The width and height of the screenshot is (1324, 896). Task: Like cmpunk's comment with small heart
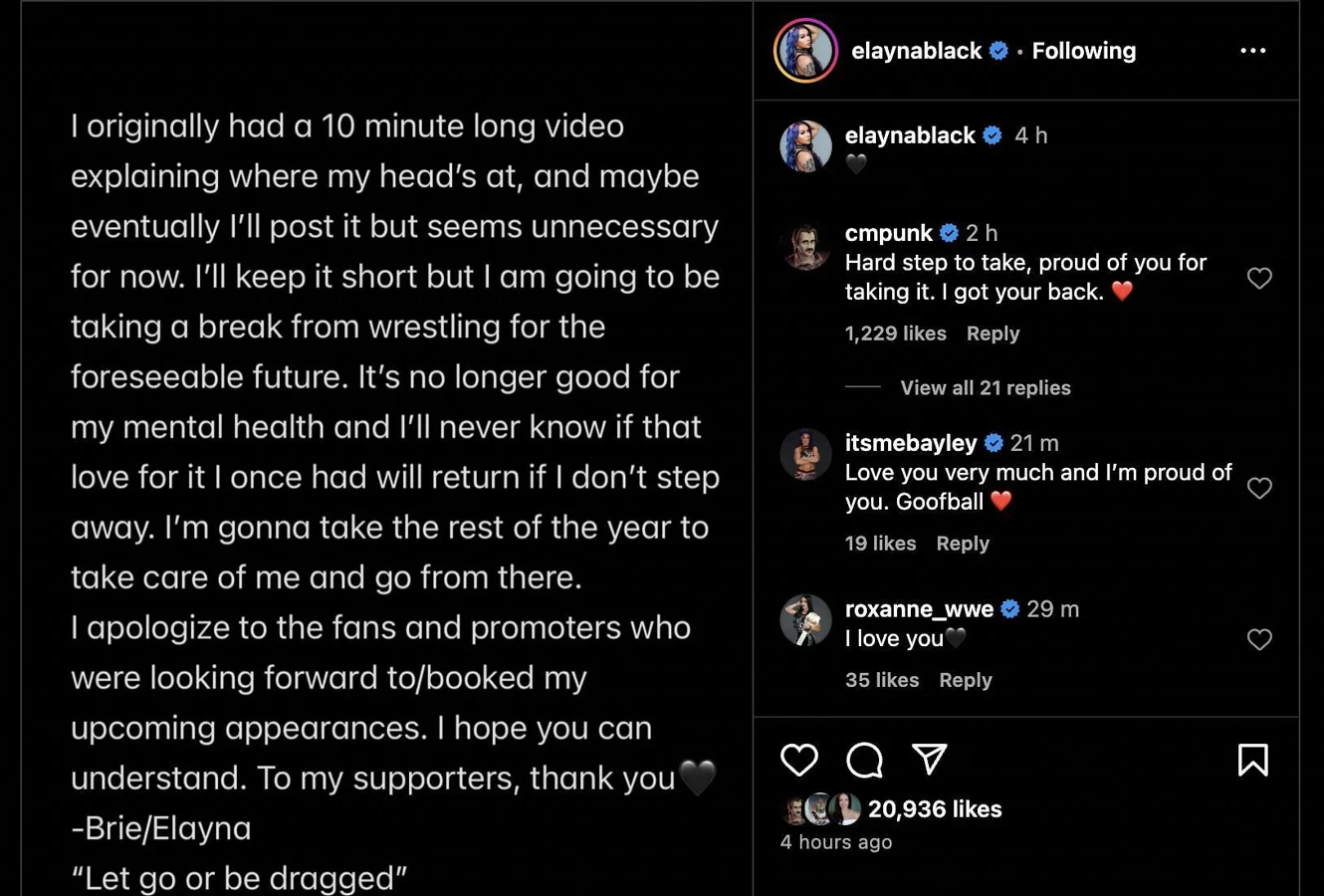tap(1259, 279)
